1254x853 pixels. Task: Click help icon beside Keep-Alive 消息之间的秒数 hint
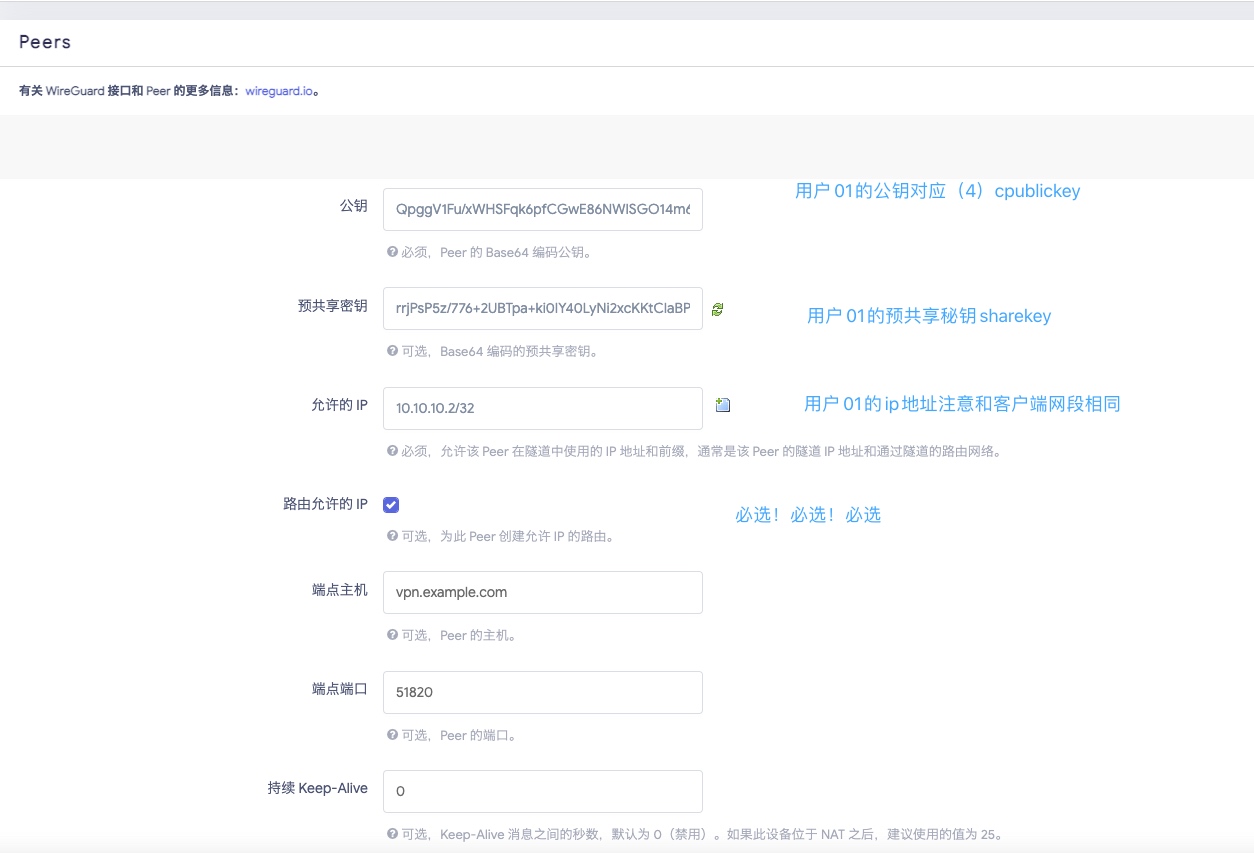click(392, 834)
